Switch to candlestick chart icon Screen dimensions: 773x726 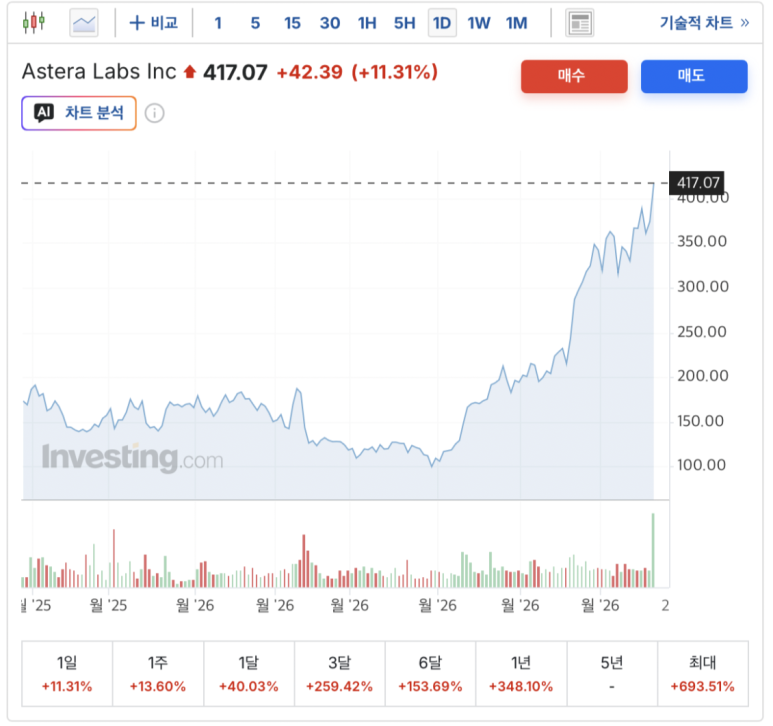point(34,23)
